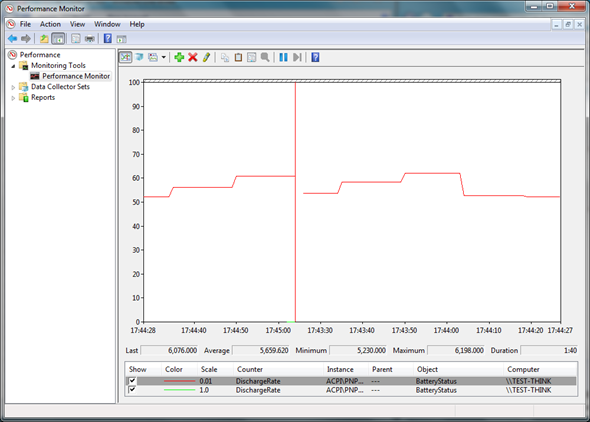Open the View menu
590x422 pixels.
(77, 24)
